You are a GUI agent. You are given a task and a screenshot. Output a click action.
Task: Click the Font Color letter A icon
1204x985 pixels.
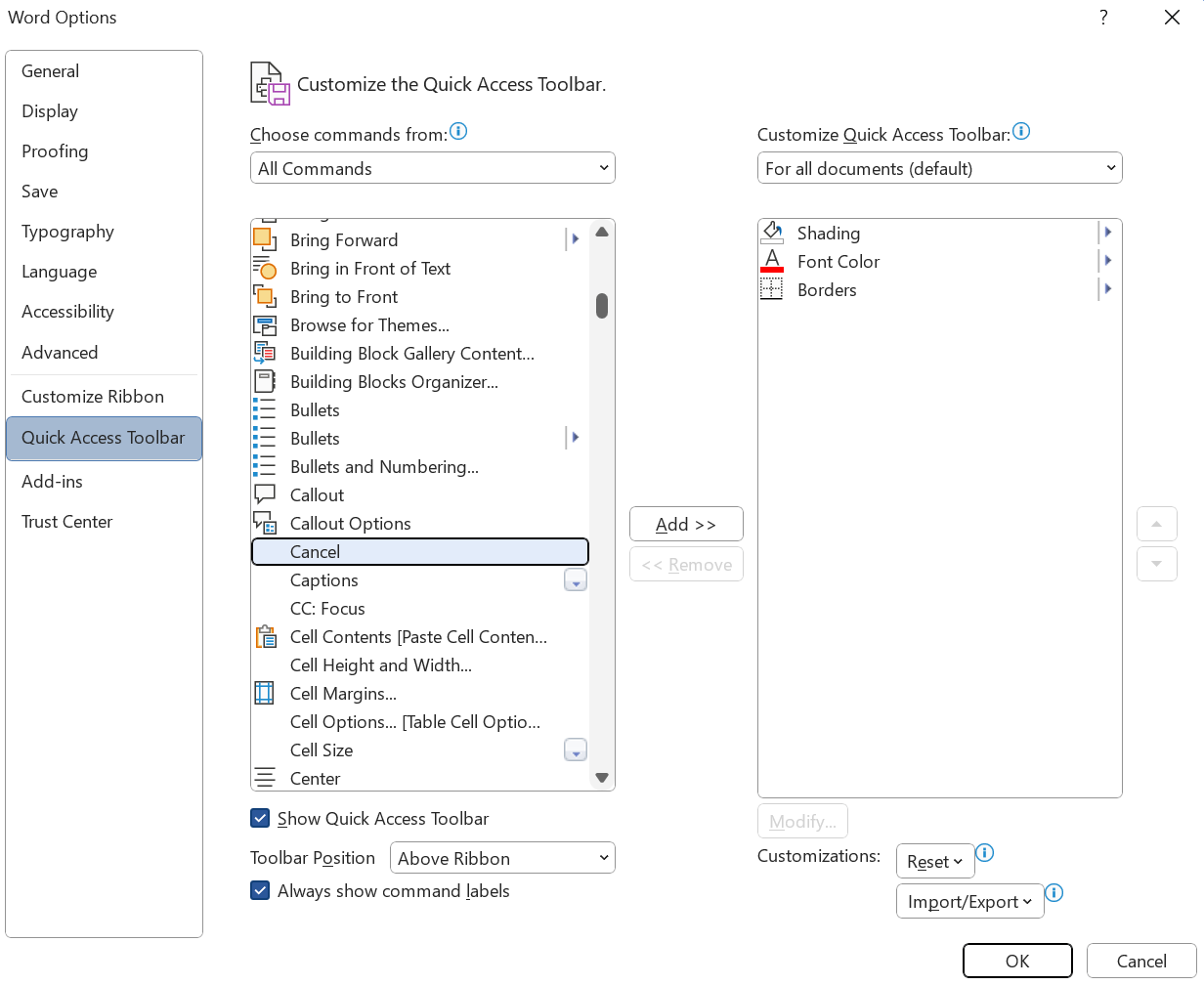click(x=772, y=261)
